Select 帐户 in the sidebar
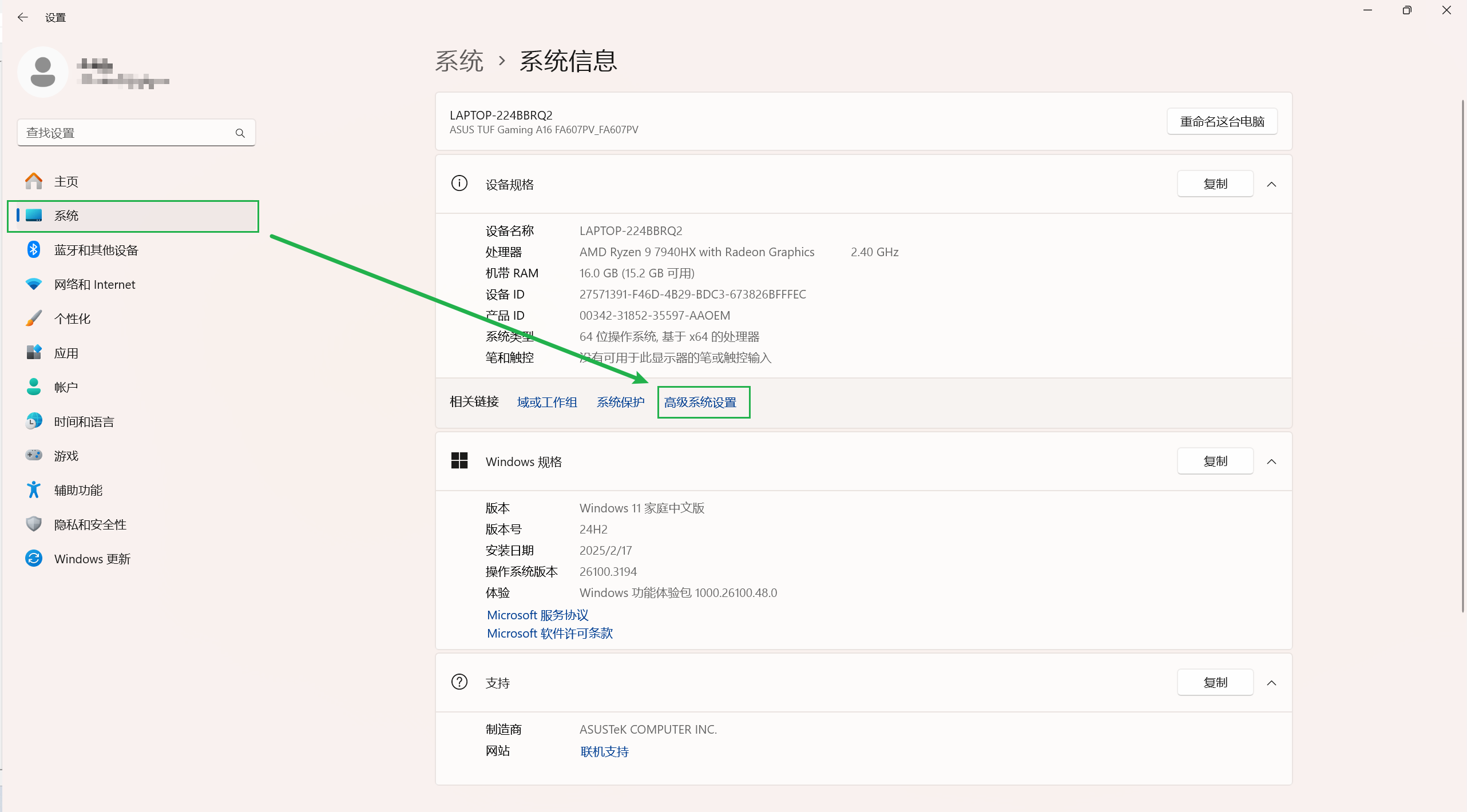The height and width of the screenshot is (812, 1467). pos(66,387)
